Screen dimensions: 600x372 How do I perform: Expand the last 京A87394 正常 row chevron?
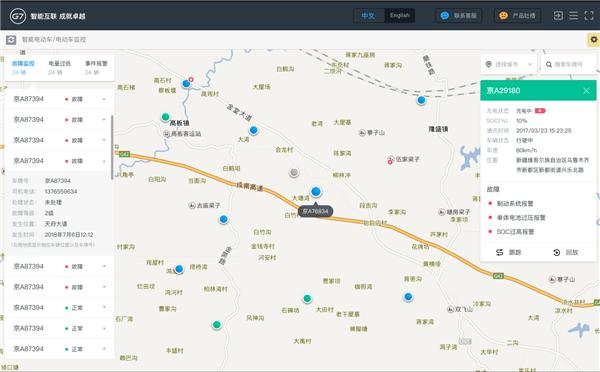click(x=104, y=349)
